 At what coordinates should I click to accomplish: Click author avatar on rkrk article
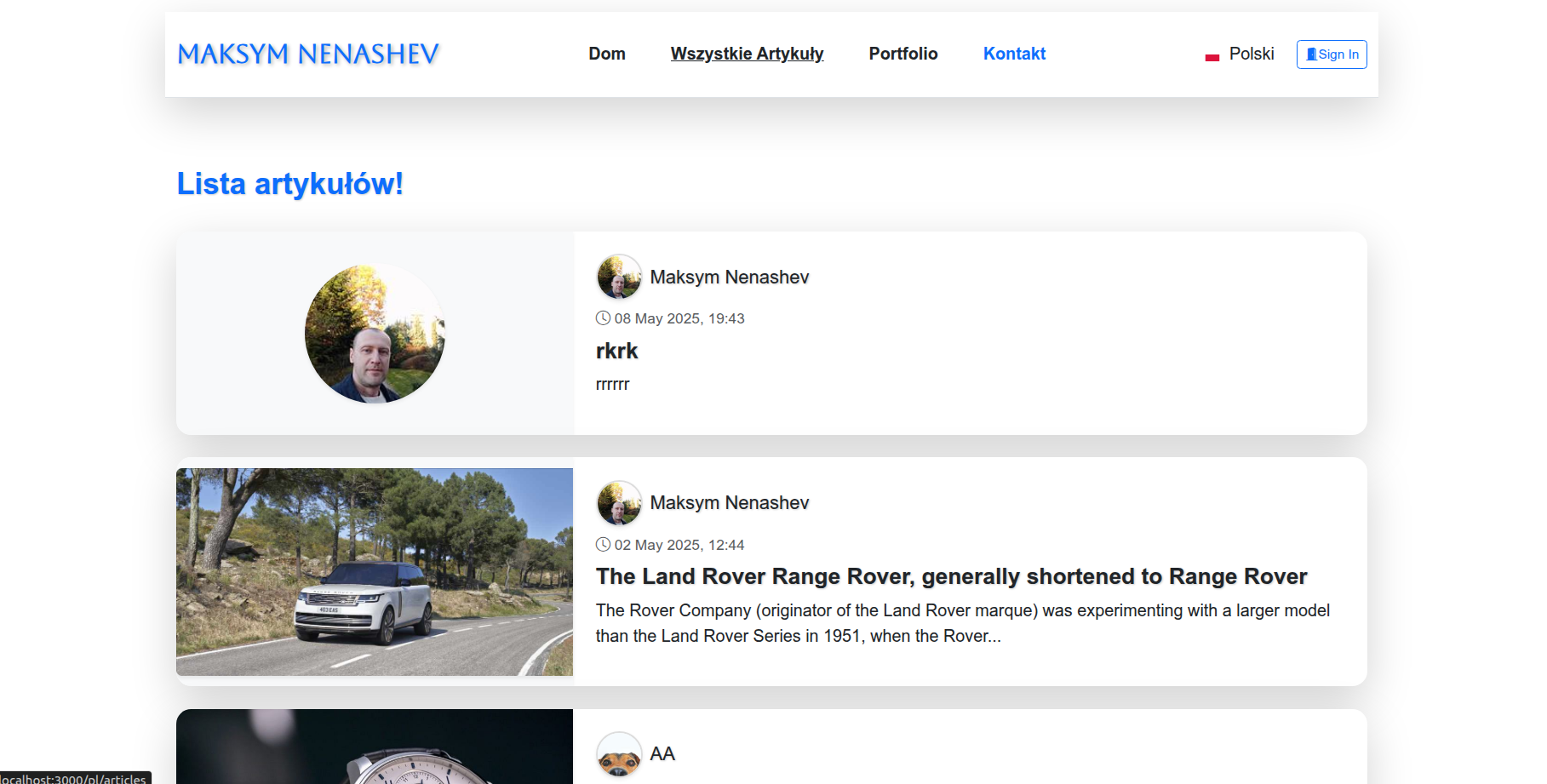point(619,277)
